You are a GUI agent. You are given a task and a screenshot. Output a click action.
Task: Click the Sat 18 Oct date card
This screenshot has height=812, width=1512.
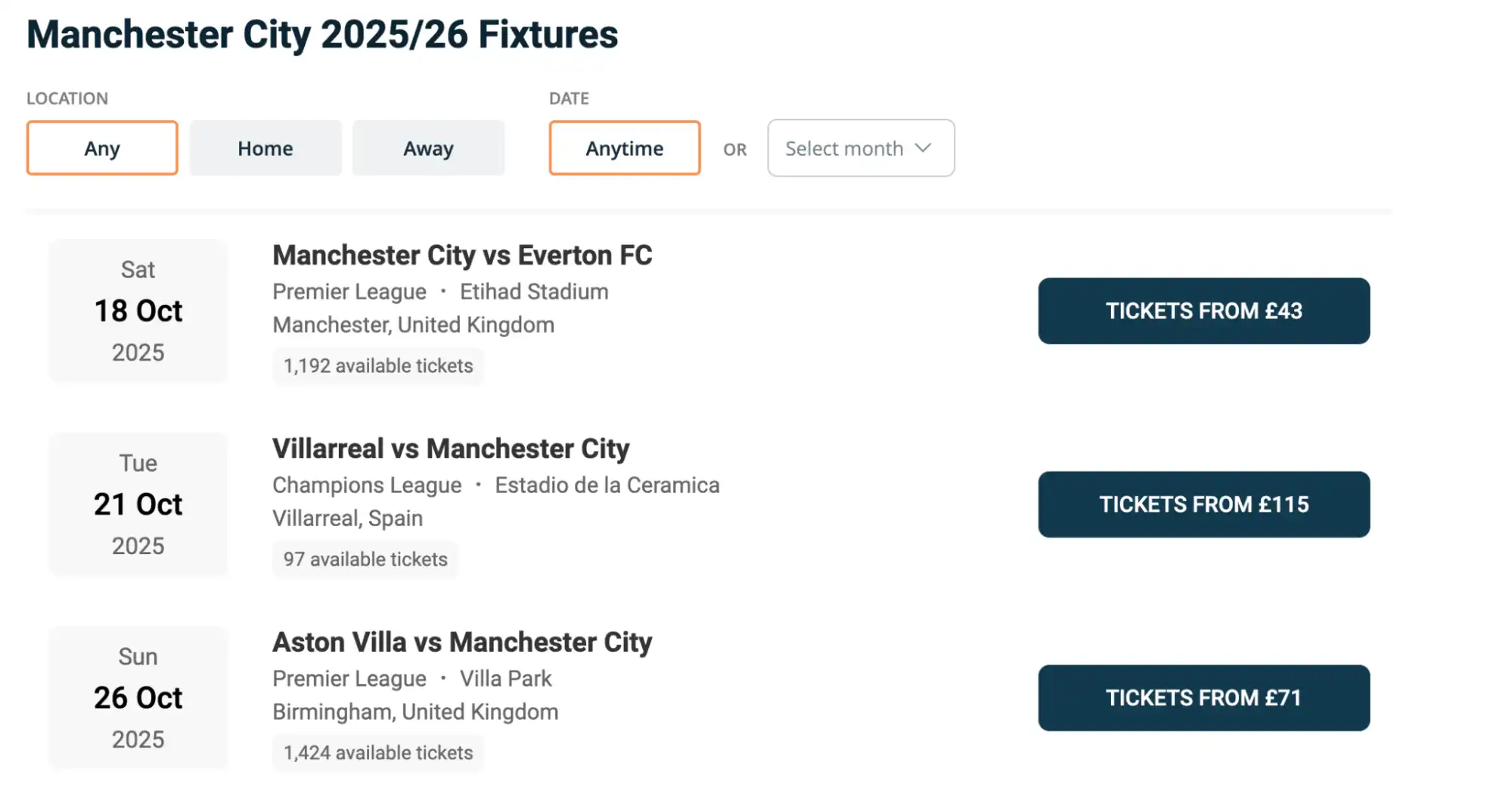point(138,311)
